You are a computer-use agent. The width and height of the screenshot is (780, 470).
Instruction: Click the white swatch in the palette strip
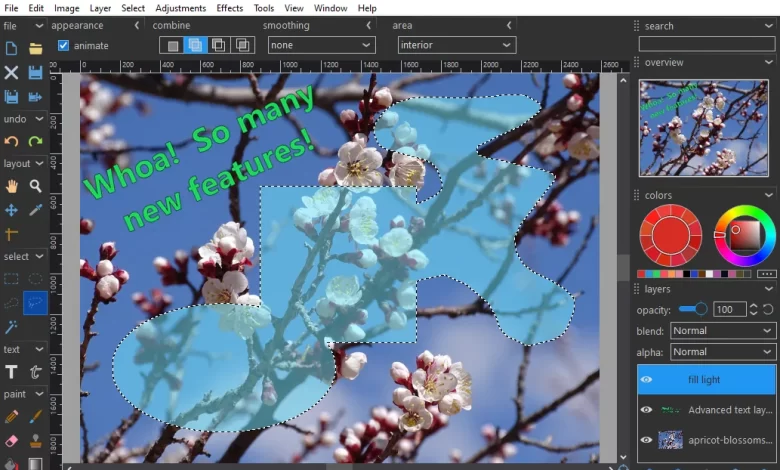709,274
